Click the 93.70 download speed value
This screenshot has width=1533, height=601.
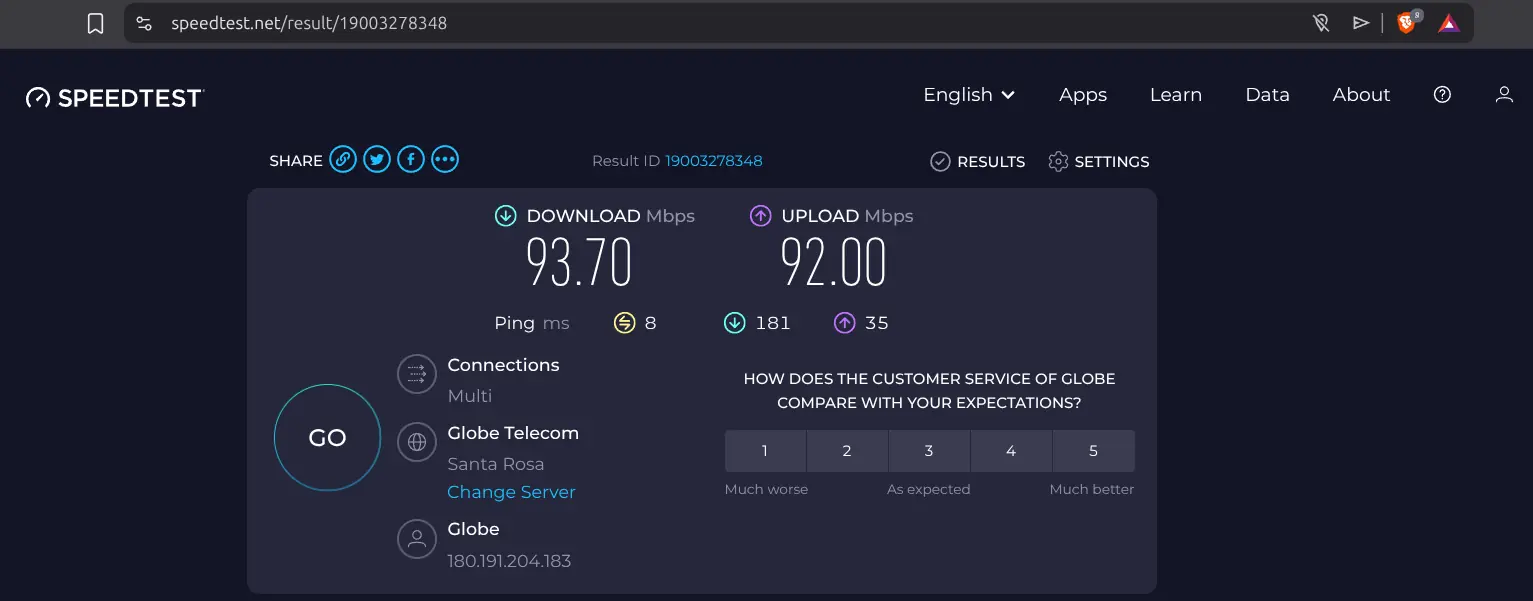579,264
